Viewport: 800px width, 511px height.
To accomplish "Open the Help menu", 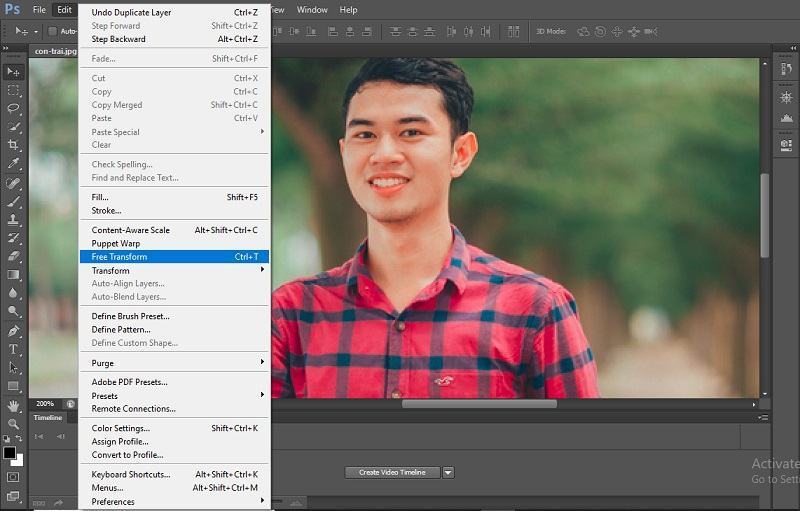I will tap(348, 10).
